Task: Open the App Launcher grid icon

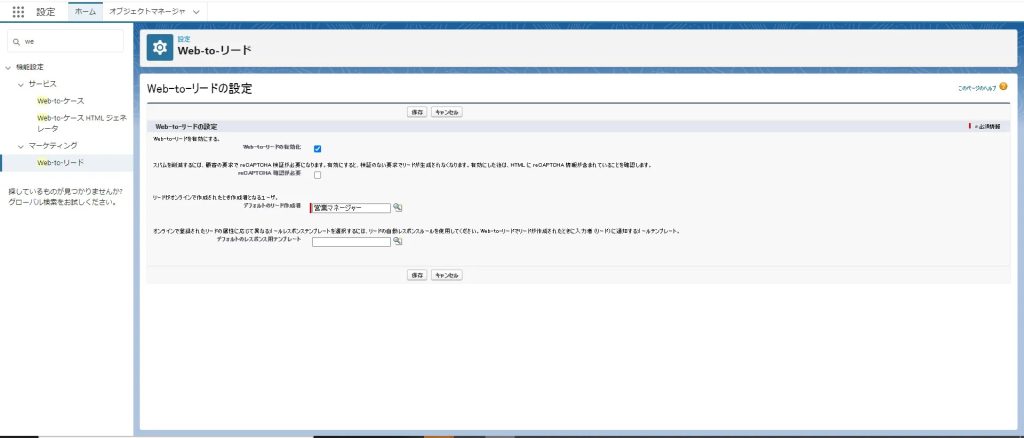Action: 18,12
